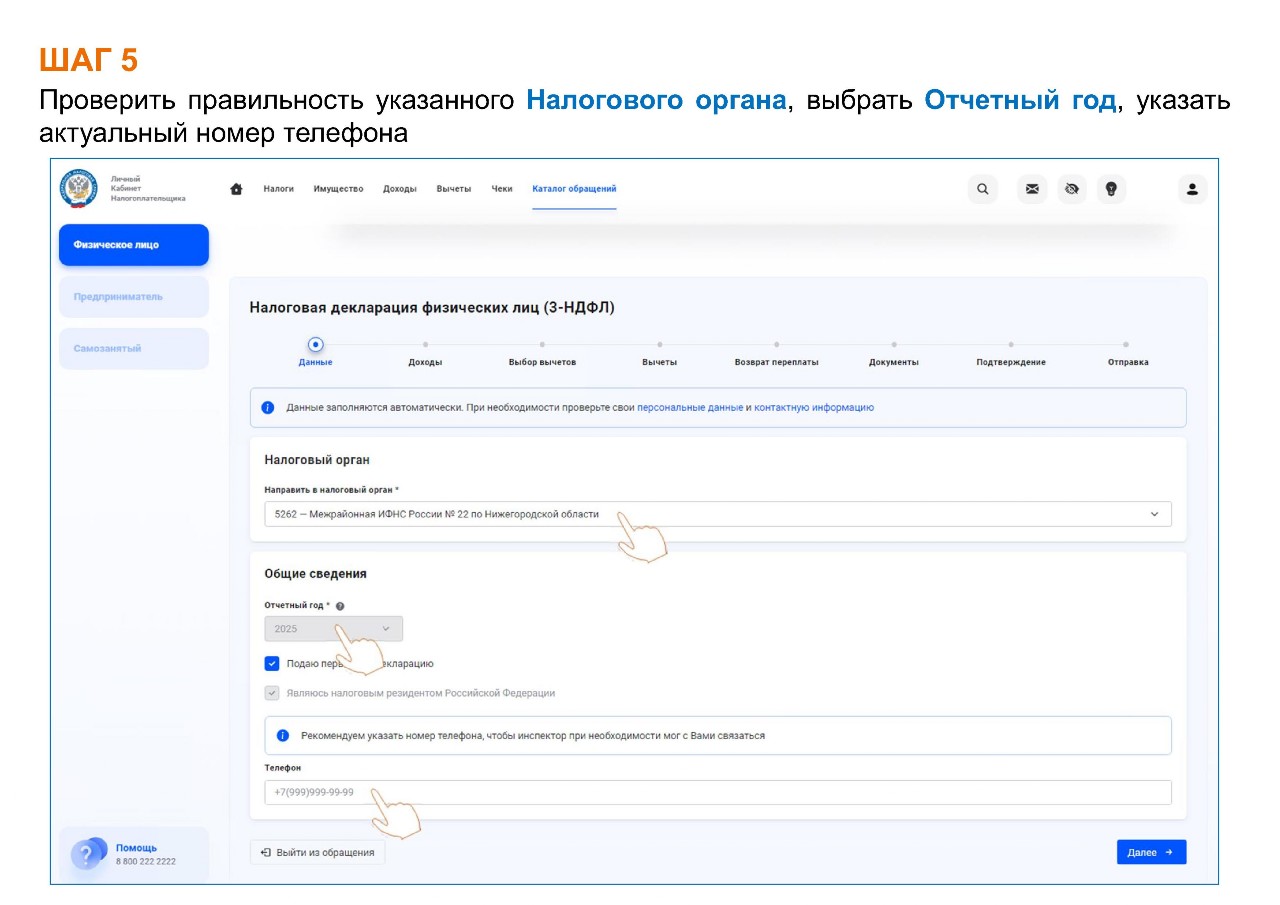Click the FNS logo emblem

coord(79,188)
